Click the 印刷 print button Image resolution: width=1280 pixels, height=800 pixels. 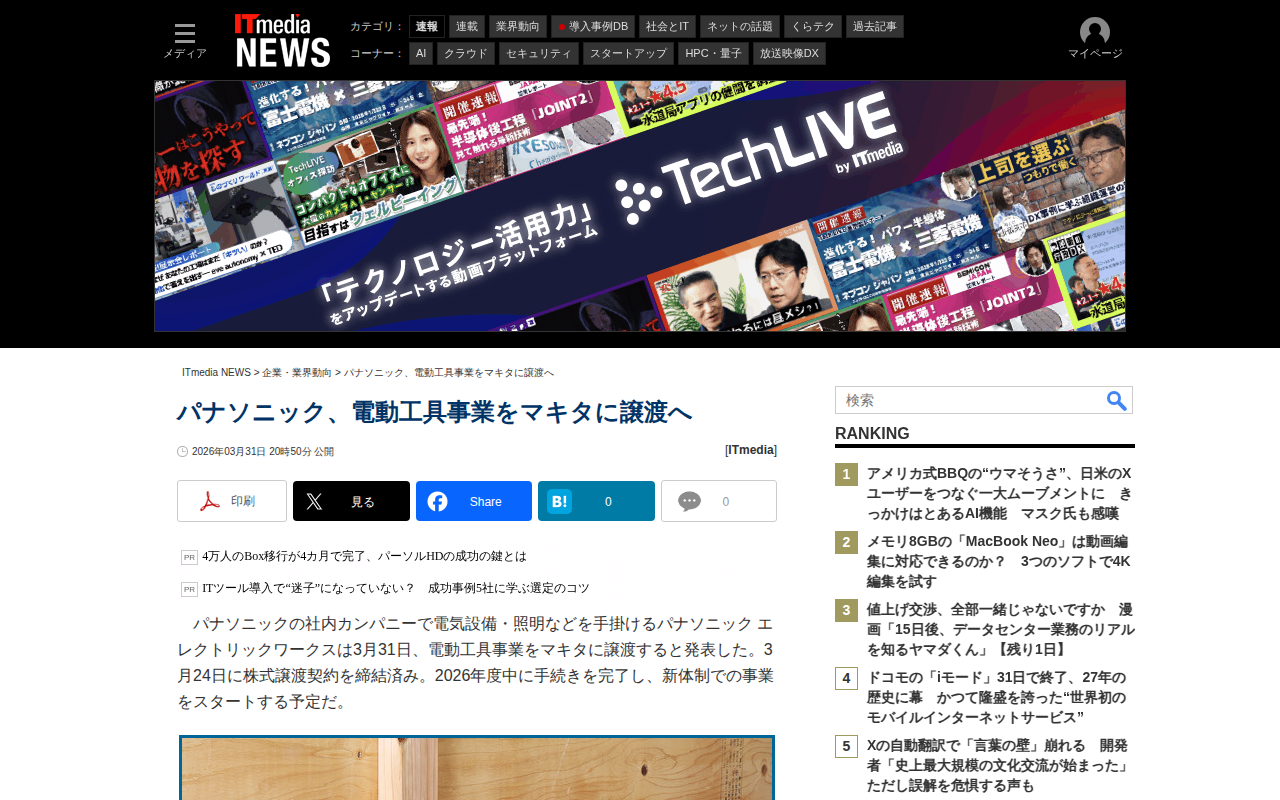pos(232,501)
